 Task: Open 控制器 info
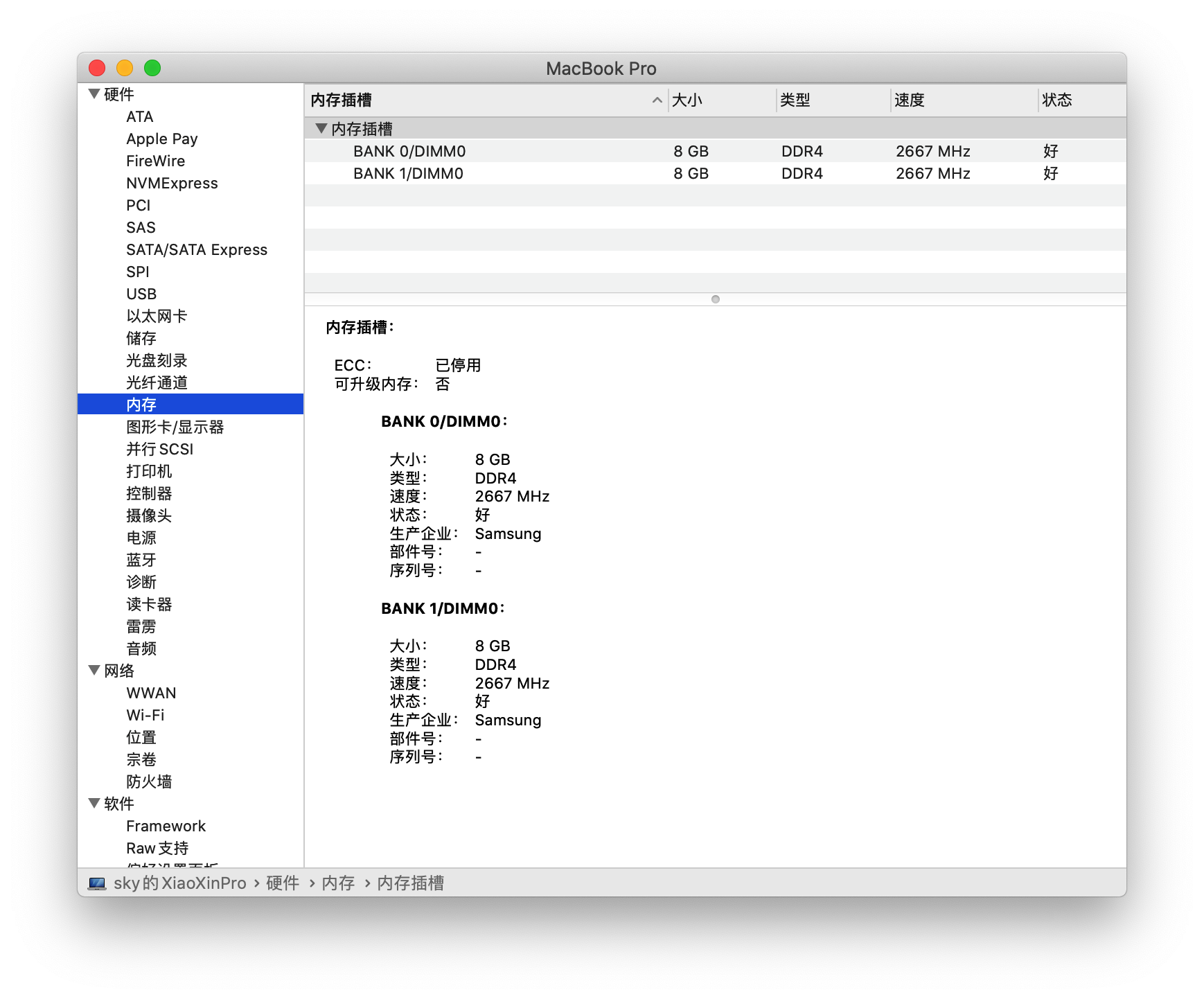(149, 493)
